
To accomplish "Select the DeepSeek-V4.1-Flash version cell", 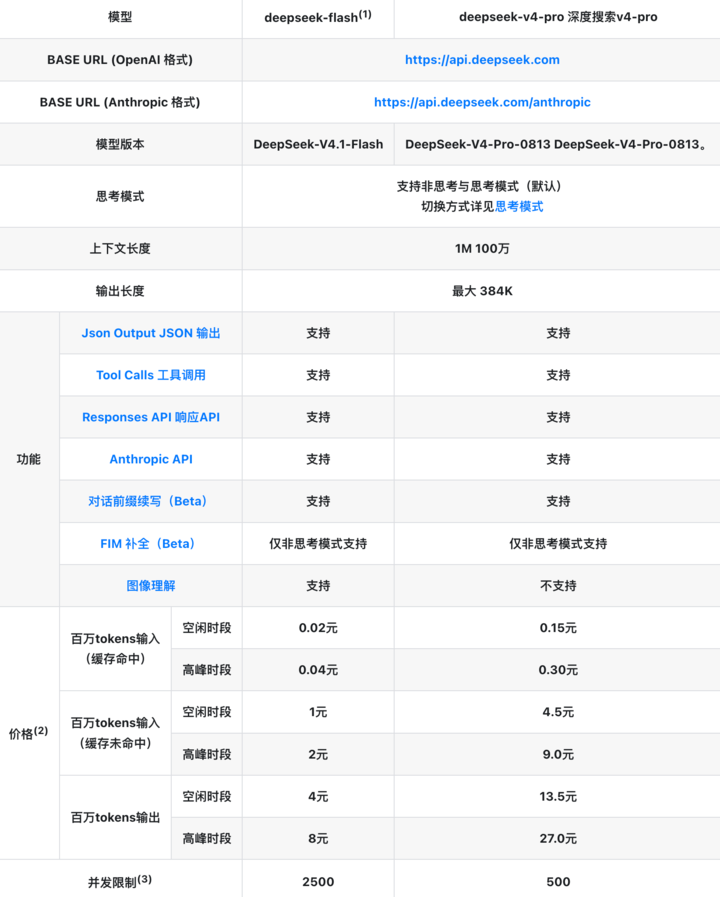I will 318,144.
